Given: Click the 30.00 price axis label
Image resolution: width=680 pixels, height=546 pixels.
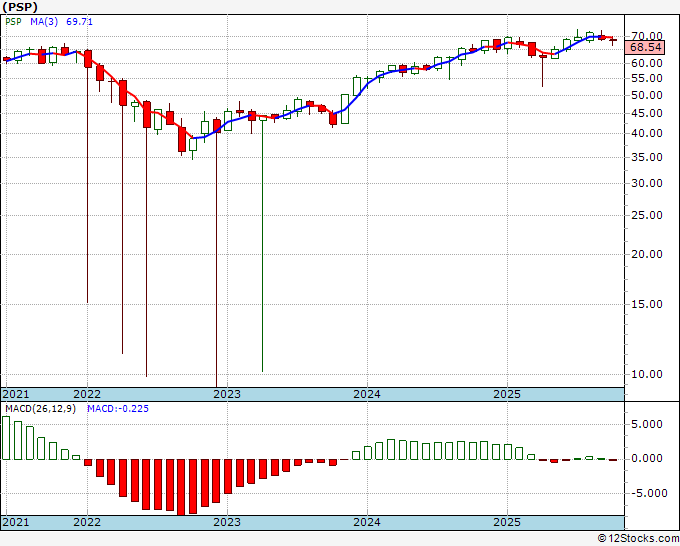Looking at the screenshot, I should [x=646, y=183].
